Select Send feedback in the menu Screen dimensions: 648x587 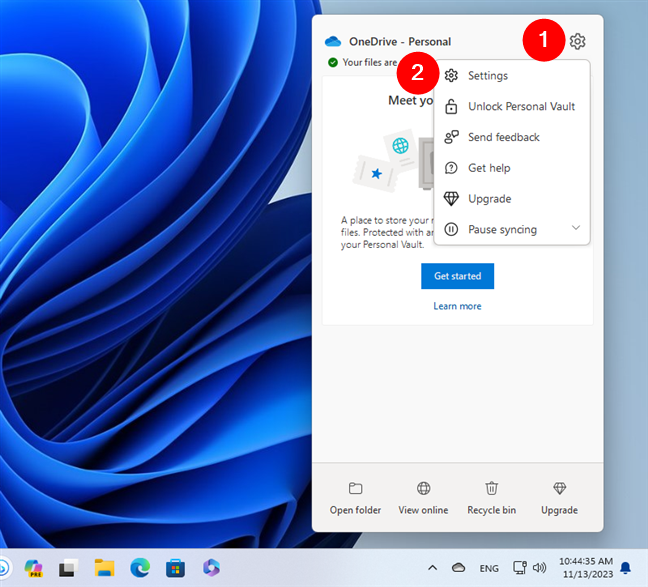(512, 137)
